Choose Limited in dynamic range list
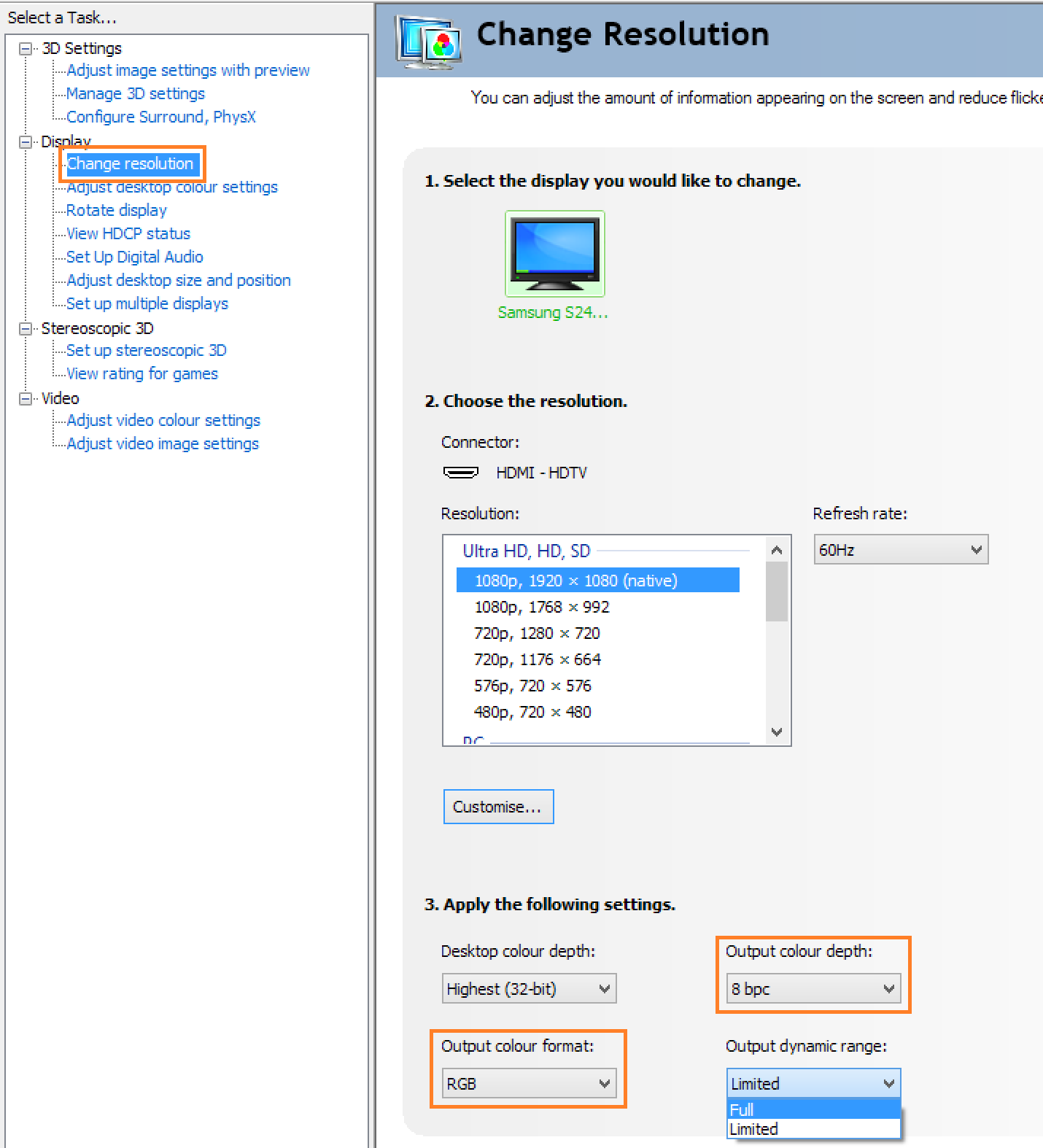Viewport: 1043px width, 1148px height. [814, 1128]
